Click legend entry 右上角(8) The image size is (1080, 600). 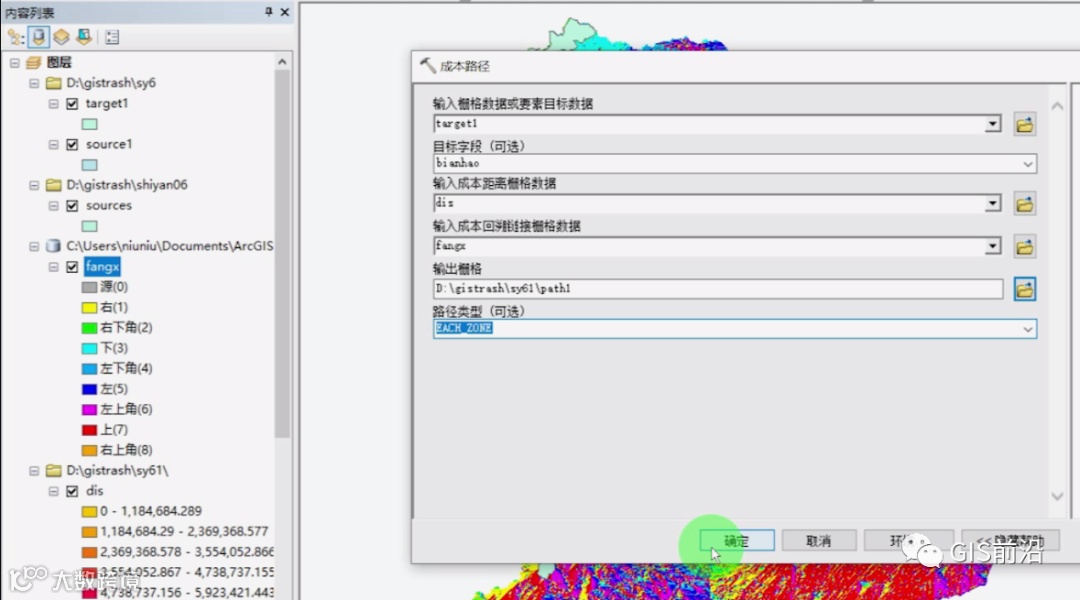click(x=126, y=450)
